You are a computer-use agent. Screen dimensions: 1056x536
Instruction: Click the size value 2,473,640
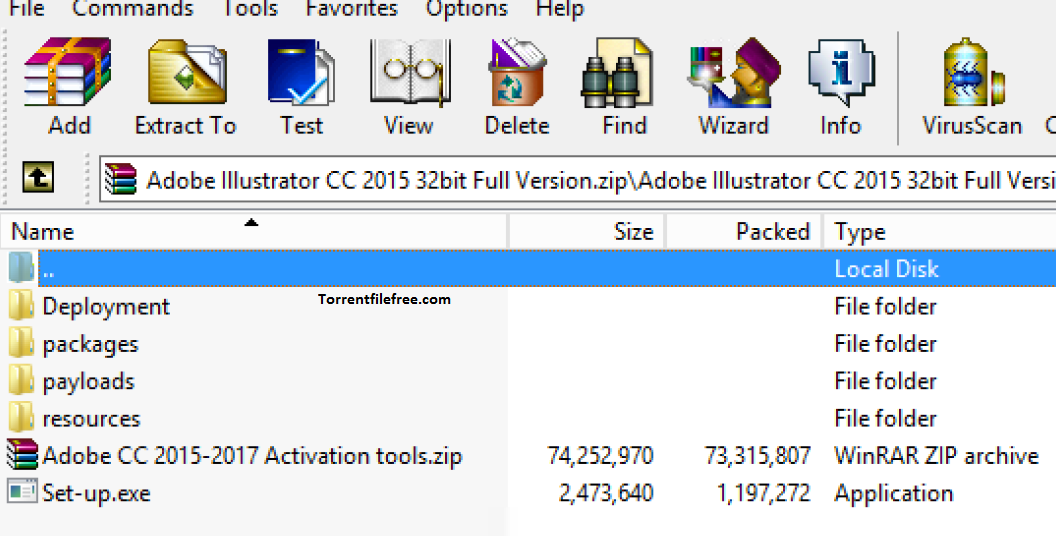[x=606, y=494]
